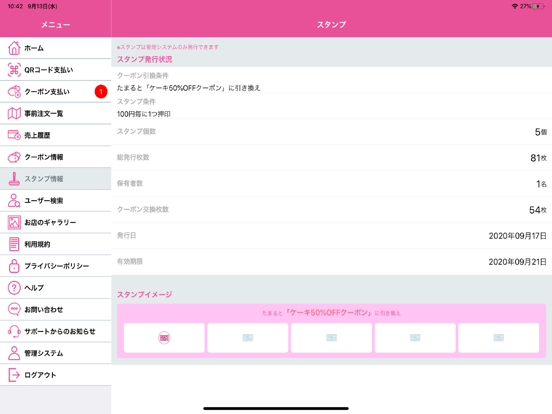Viewport: 552px width, 414px height.
Task: Open ユーザー検索 menu item
Action: pos(56,200)
